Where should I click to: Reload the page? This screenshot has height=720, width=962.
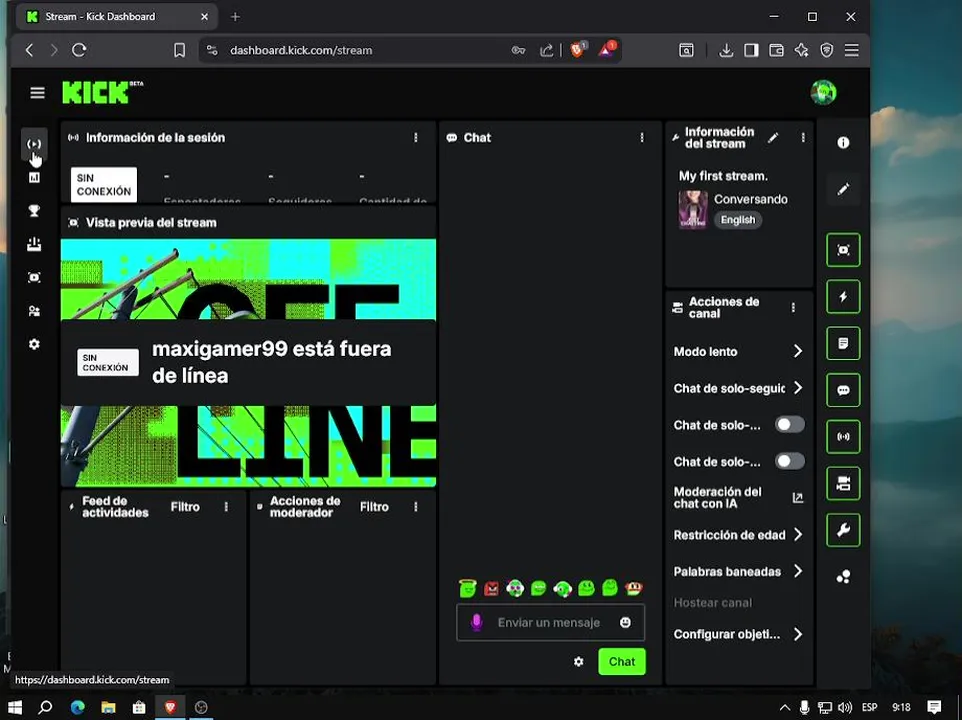79,50
